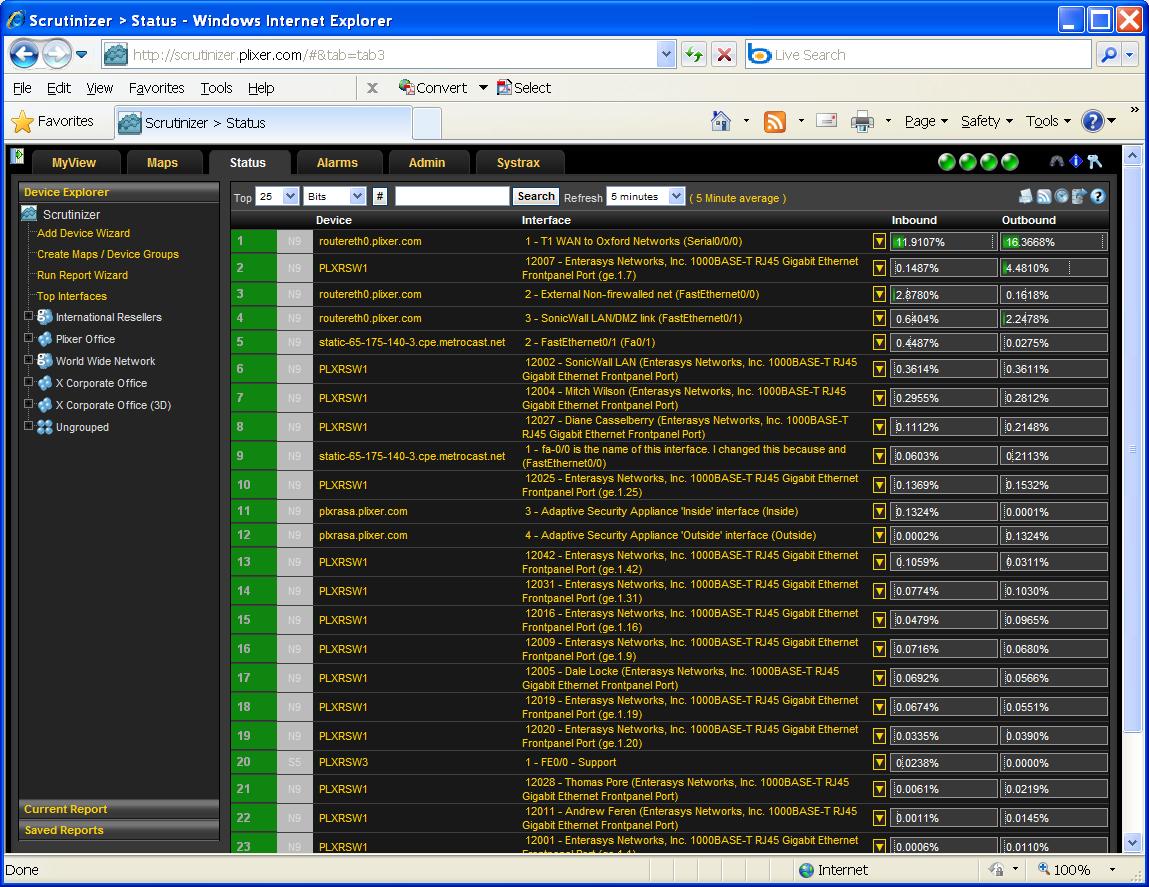Click the browser Back arrow button
Viewport: 1149px width, 887px height.
click(24, 54)
